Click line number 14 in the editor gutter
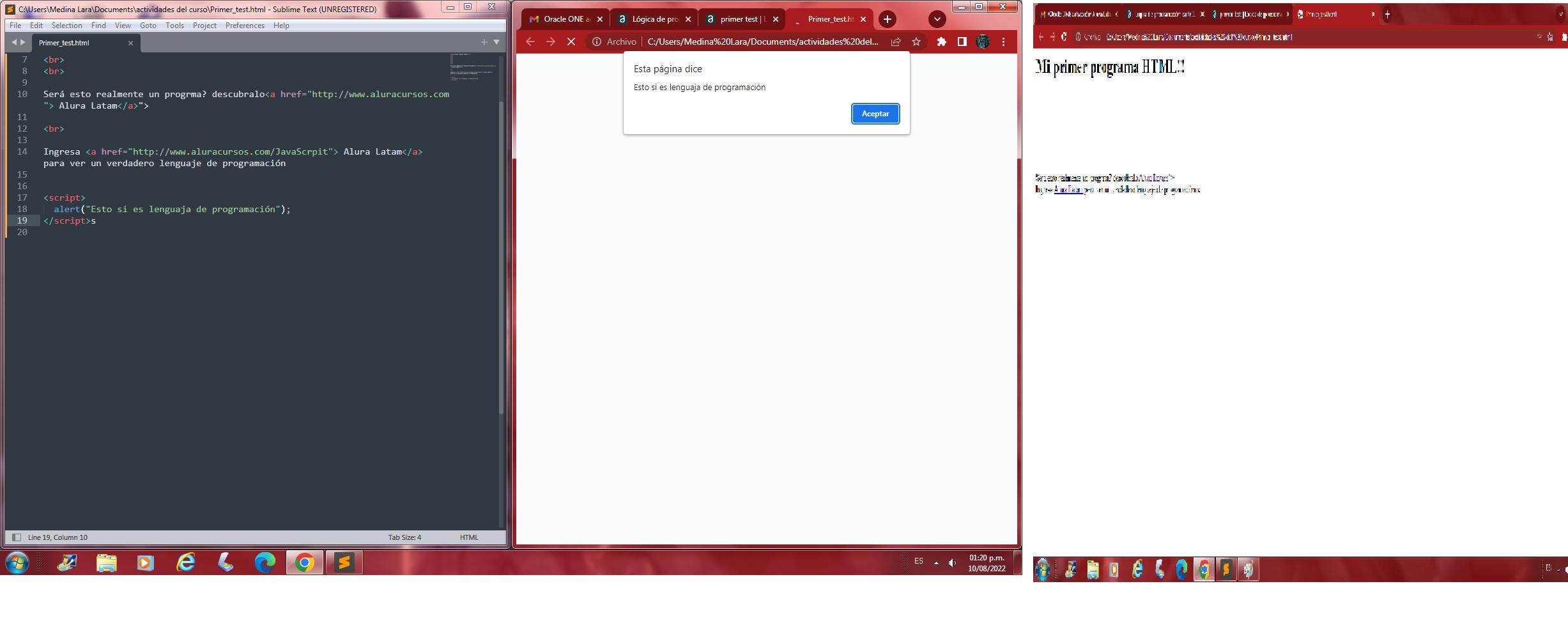Screen dimensions: 1568x639 point(22,151)
